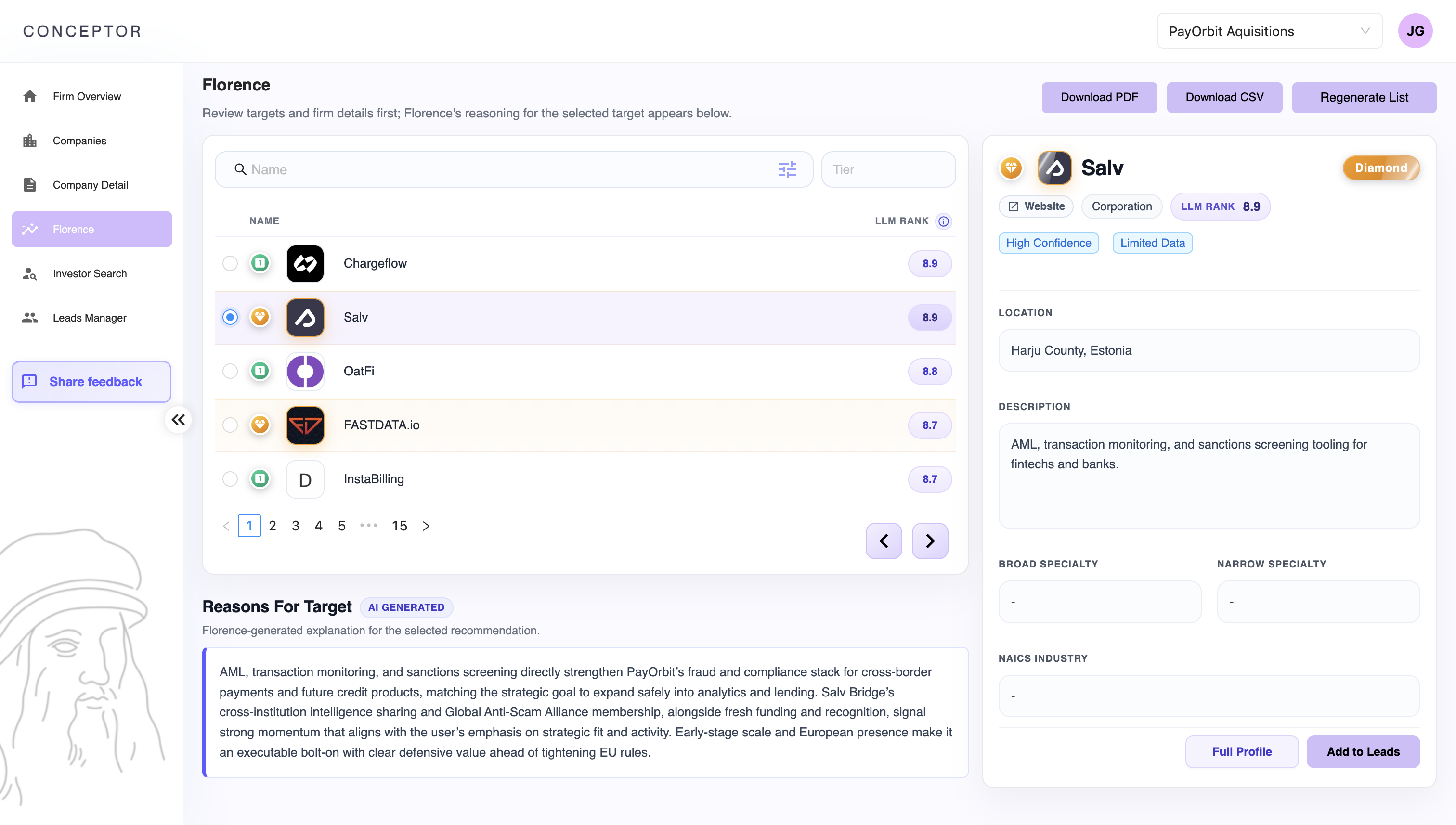Viewport: 1456px width, 825px height.
Task: Open Firm Overview in the sidebar
Action: 92,96
